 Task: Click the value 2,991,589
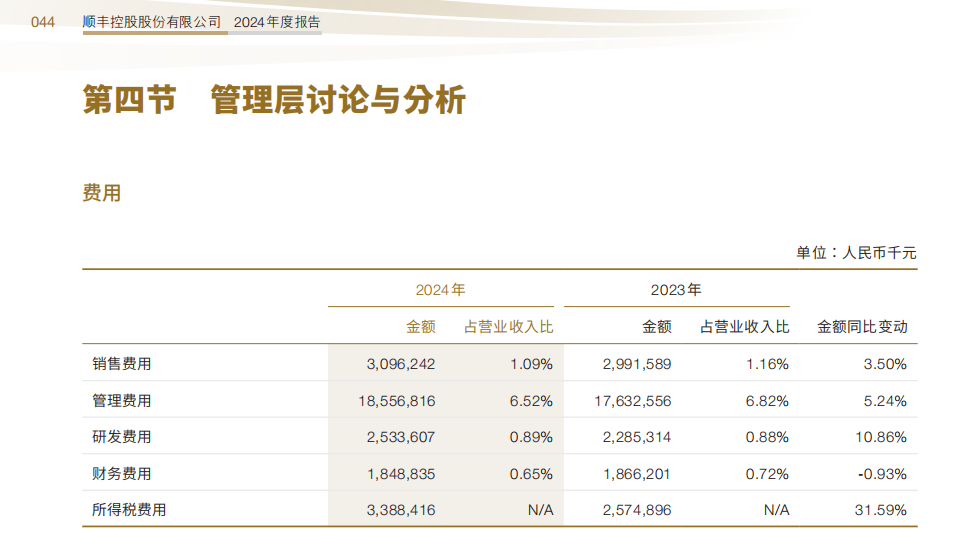(637, 364)
